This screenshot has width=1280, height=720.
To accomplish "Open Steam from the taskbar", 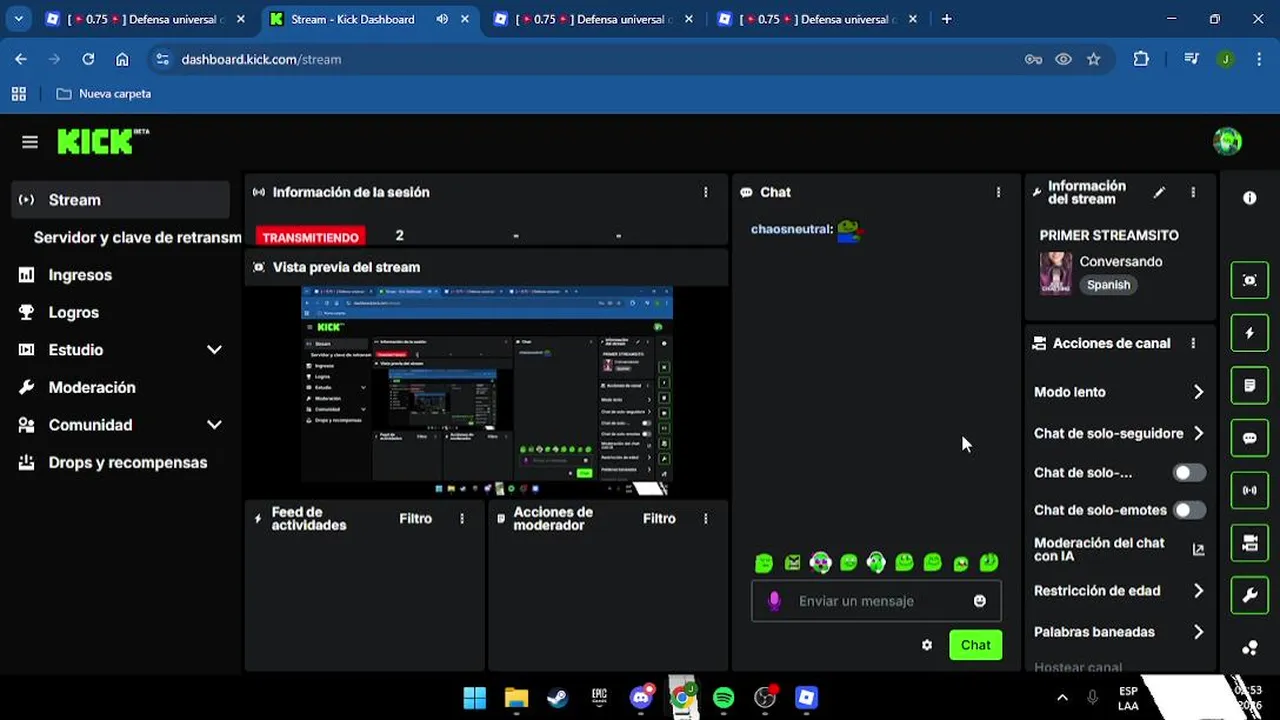I will [x=558, y=697].
